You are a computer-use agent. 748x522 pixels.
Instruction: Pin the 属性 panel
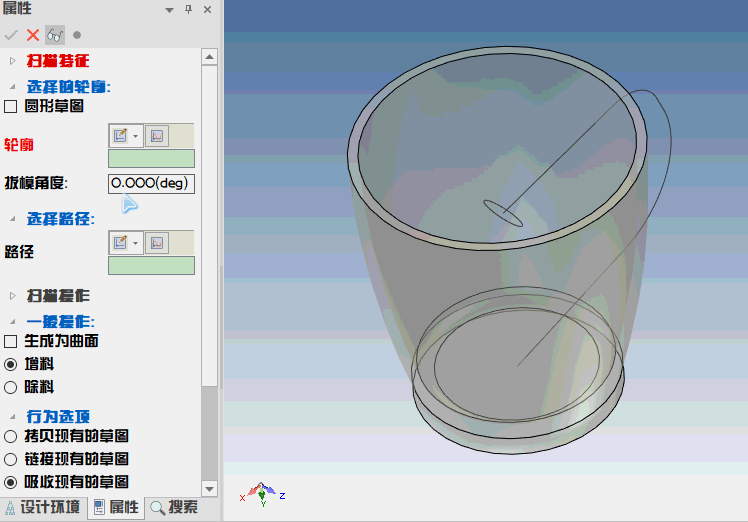click(188, 9)
